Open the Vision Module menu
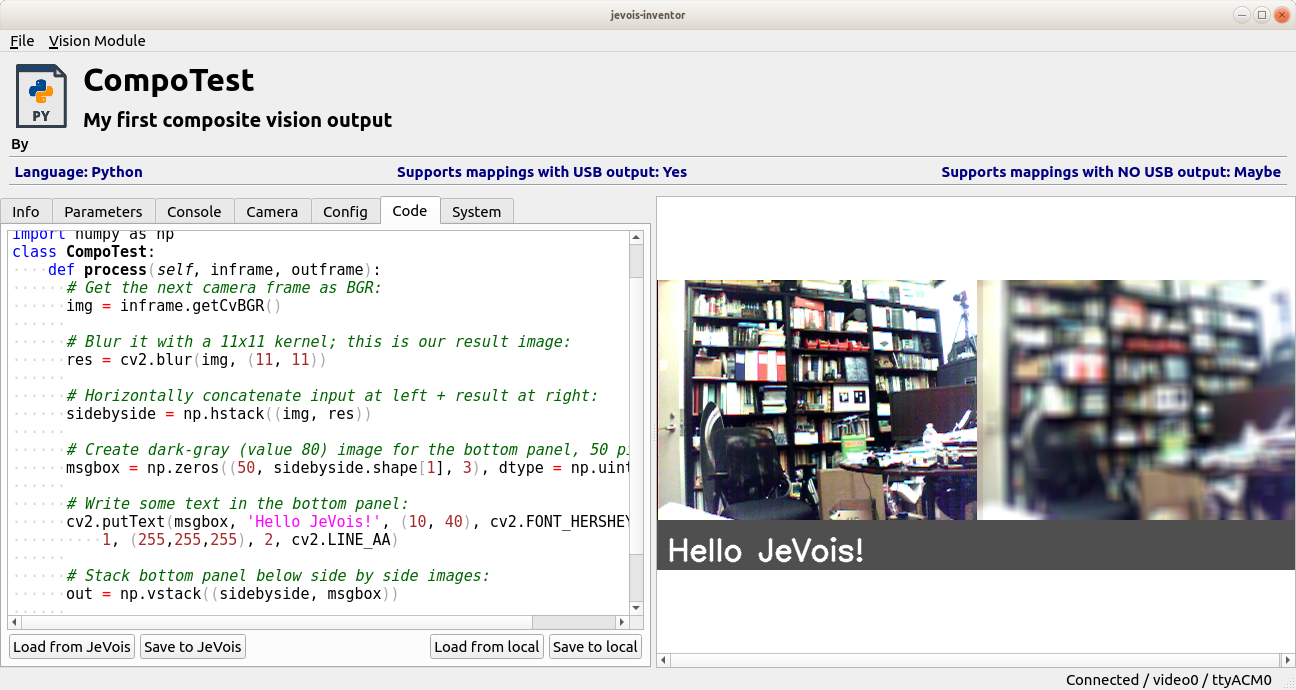 click(x=97, y=41)
